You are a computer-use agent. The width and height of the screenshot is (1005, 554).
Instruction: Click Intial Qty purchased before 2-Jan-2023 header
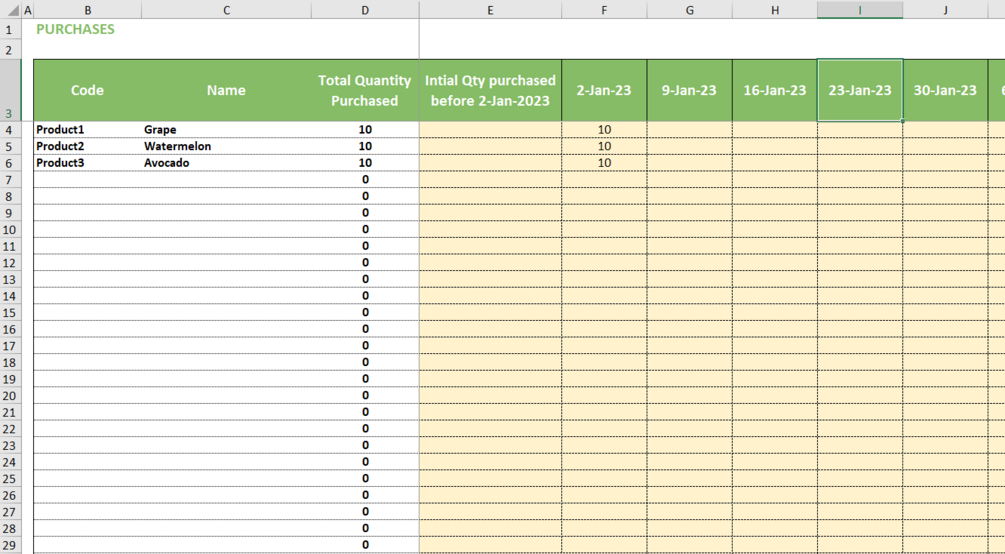(x=490, y=90)
